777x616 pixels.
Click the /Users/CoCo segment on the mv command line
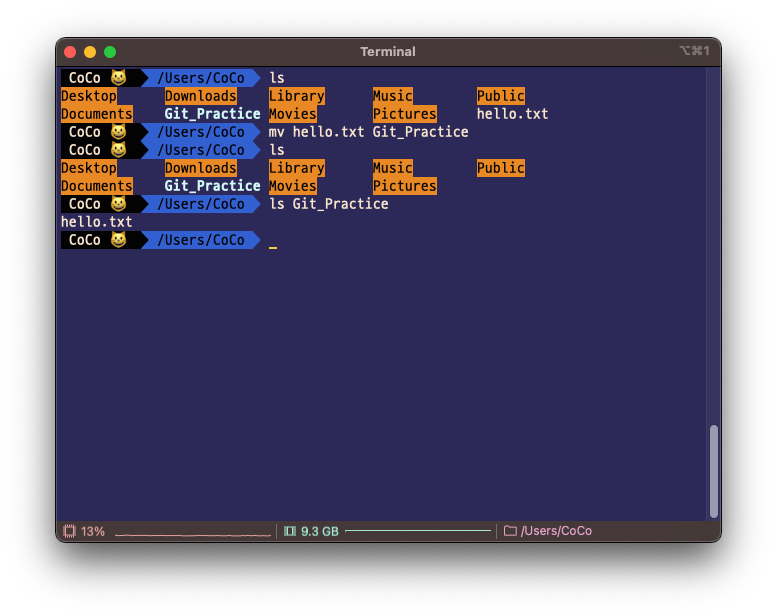pos(201,132)
